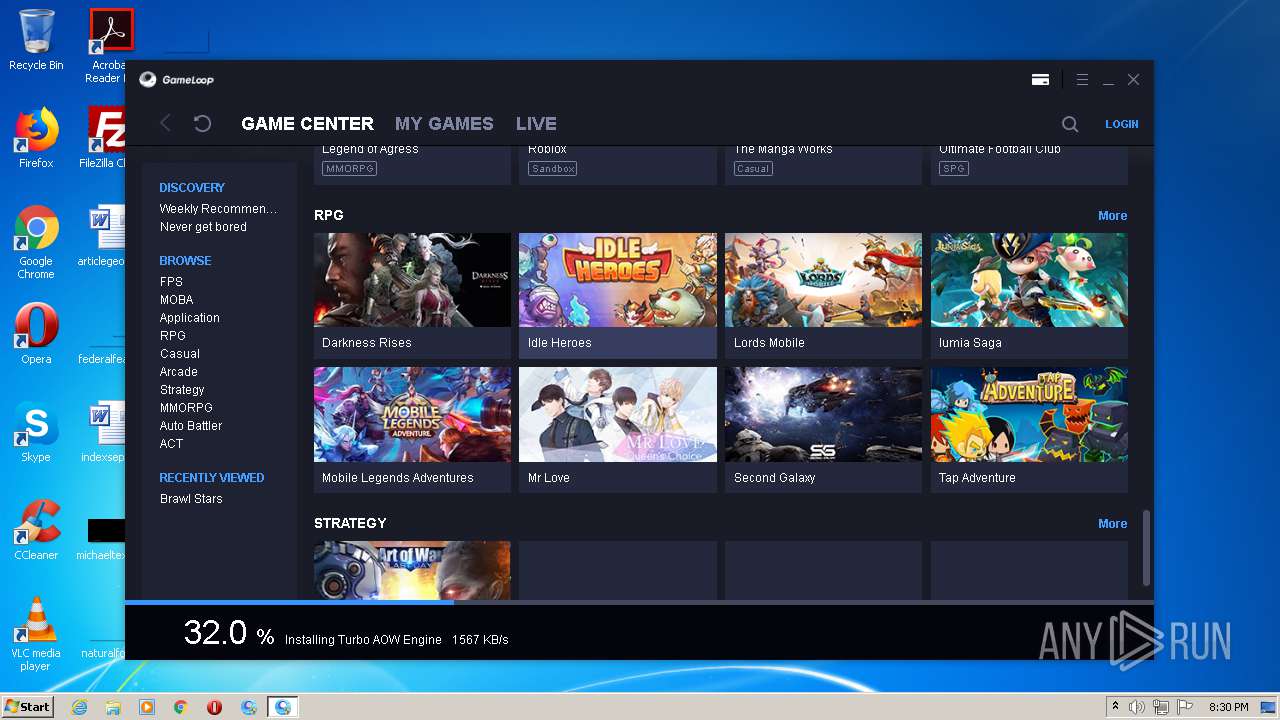Viewport: 1280px width, 720px height.
Task: Open Lumia Saga game thumbnail
Action: point(1029,280)
